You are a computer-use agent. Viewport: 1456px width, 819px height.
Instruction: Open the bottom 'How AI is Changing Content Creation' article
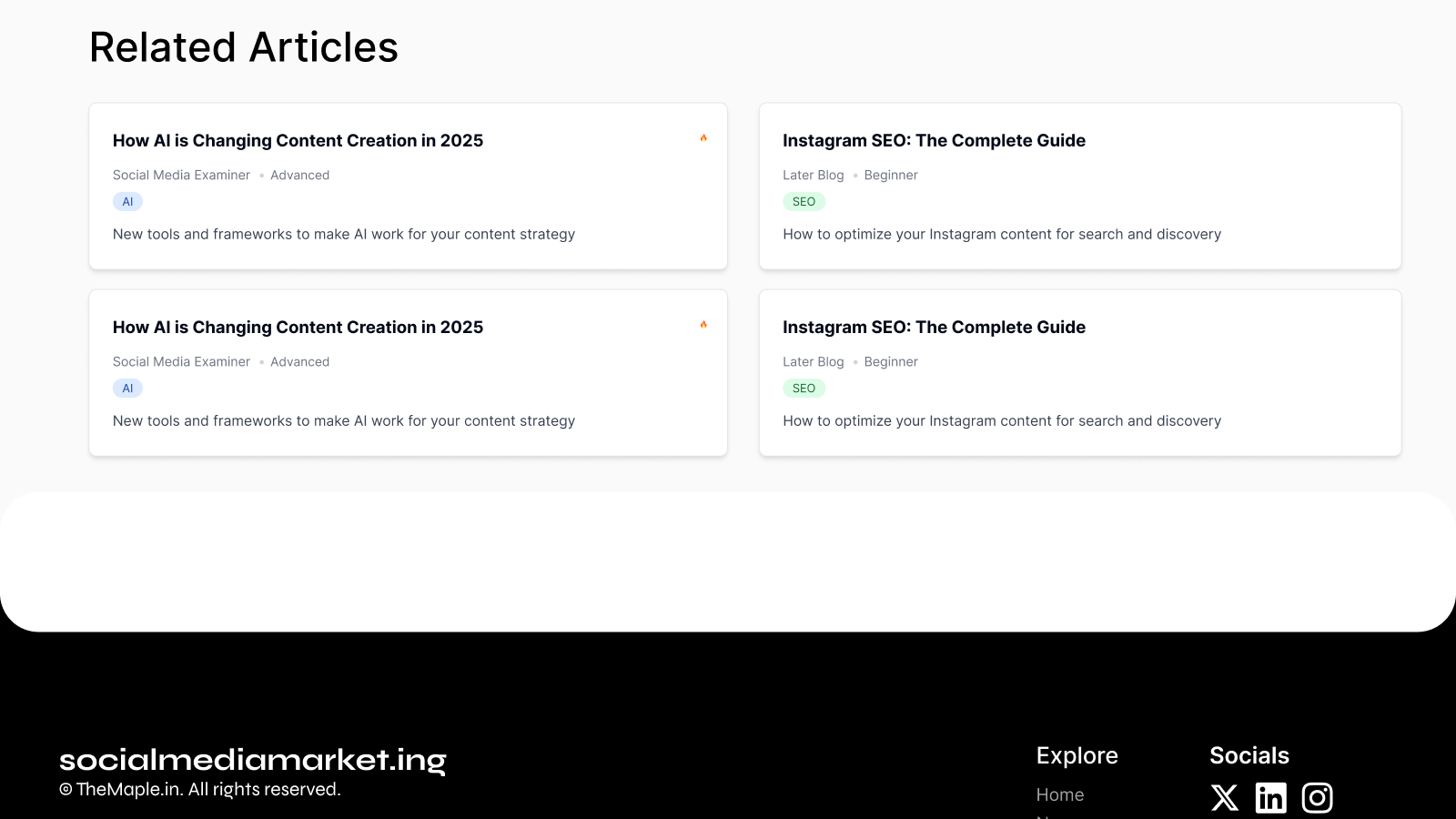298,328
